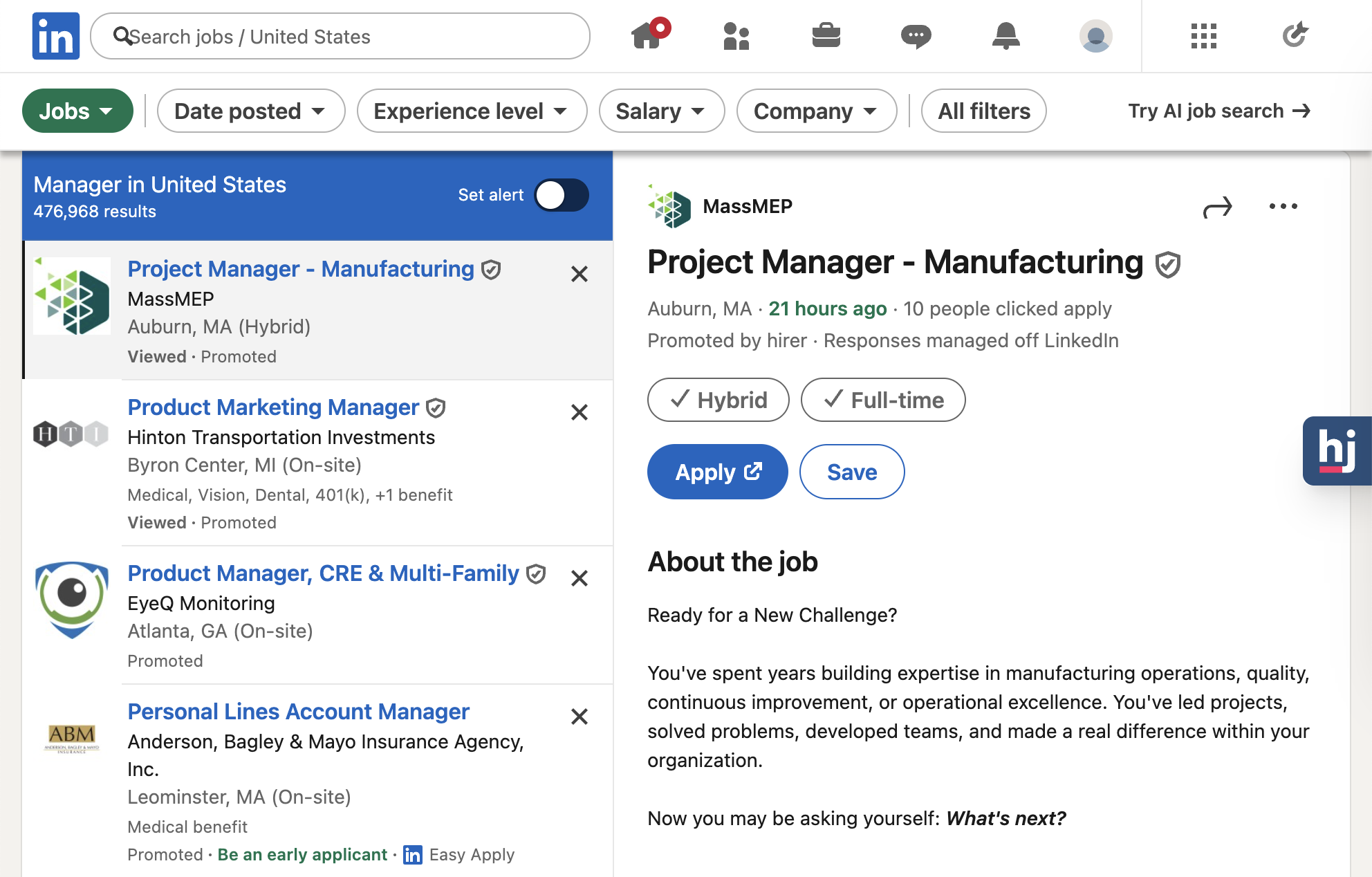Open LinkedIn home via logo

pos(55,36)
